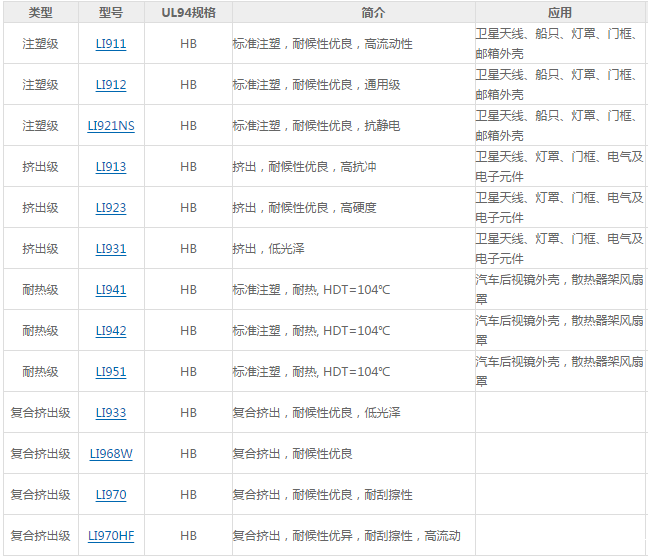Click the UL94规格 column header
This screenshot has height=558, width=650.
[188, 13]
